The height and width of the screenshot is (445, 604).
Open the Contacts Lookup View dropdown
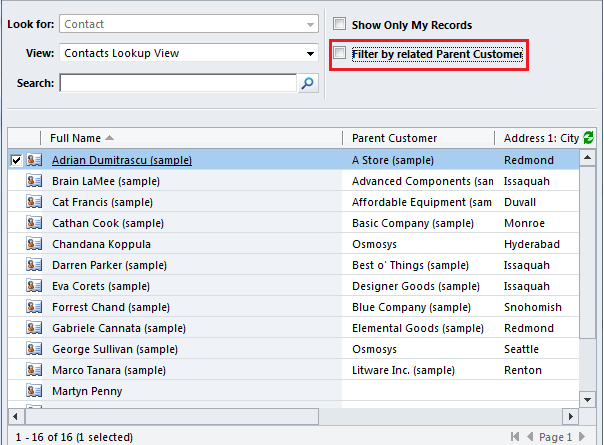(310, 54)
